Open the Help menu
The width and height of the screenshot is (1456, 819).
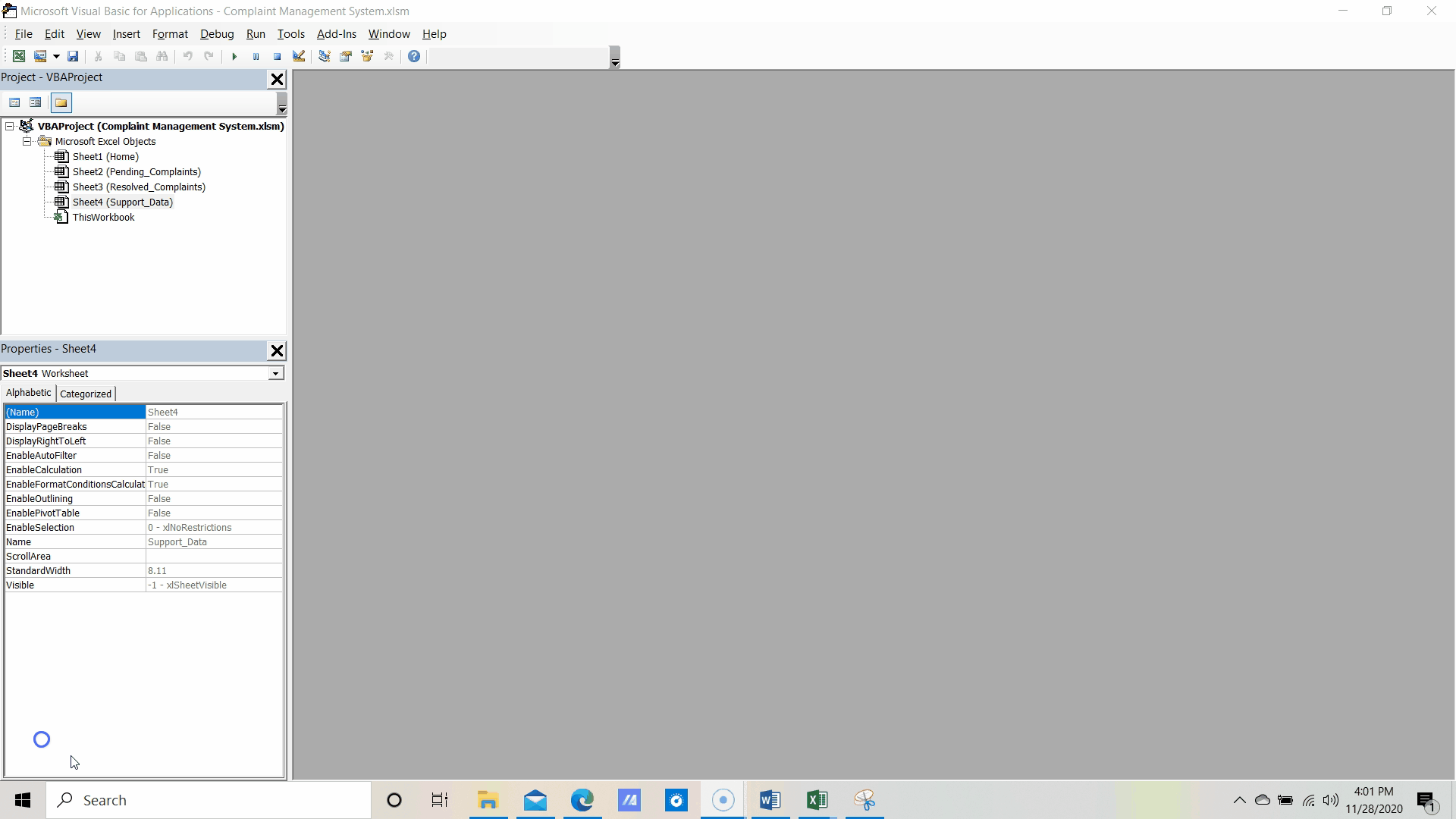tap(435, 34)
